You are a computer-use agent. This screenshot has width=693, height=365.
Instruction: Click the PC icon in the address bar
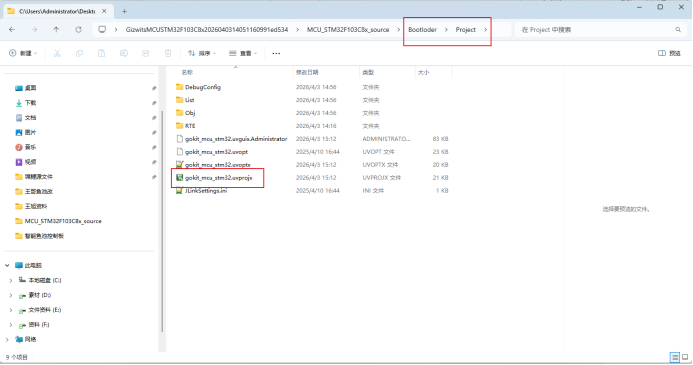pyautogui.click(x=102, y=30)
